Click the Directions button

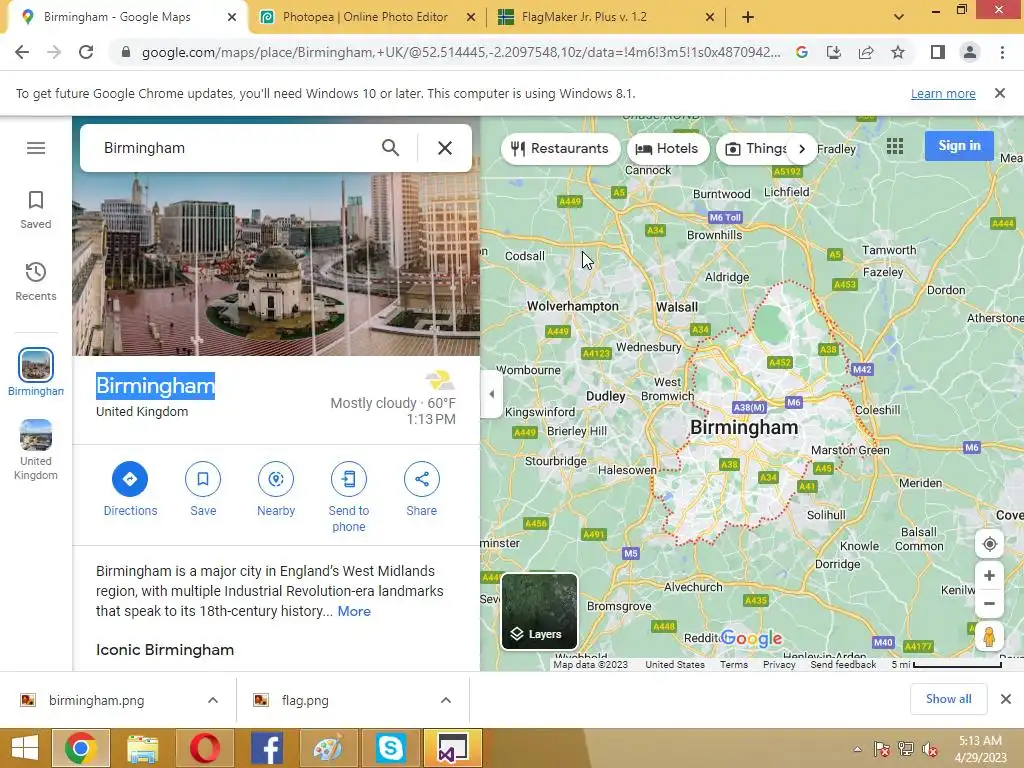click(x=130, y=479)
